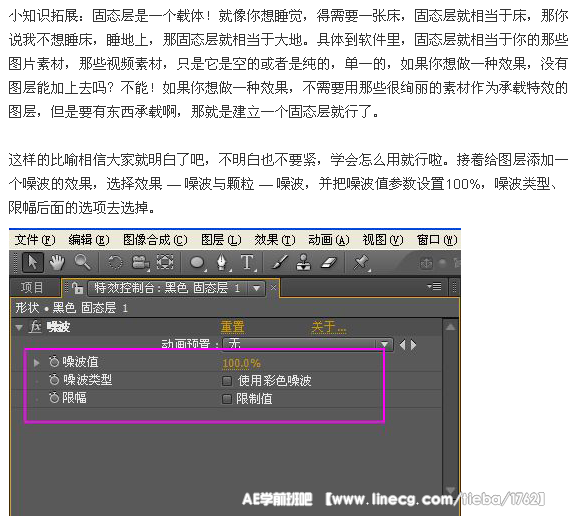The width and height of the screenshot is (578, 516).
Task: Open the panel options flyout menu
Action: (x=434, y=286)
